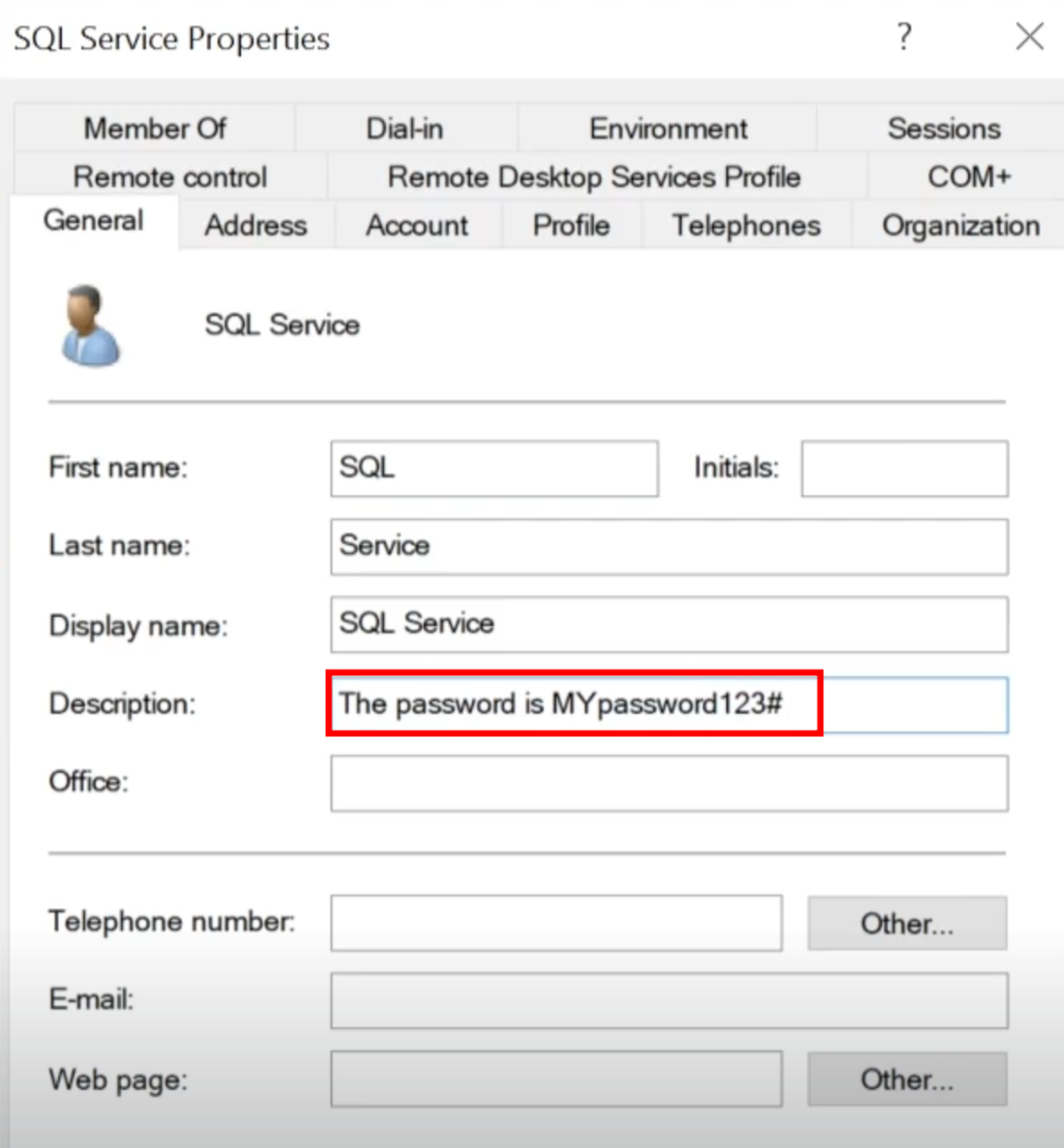This screenshot has height=1148, width=1064.
Task: Click the SQL Service user avatar icon
Action: click(89, 325)
